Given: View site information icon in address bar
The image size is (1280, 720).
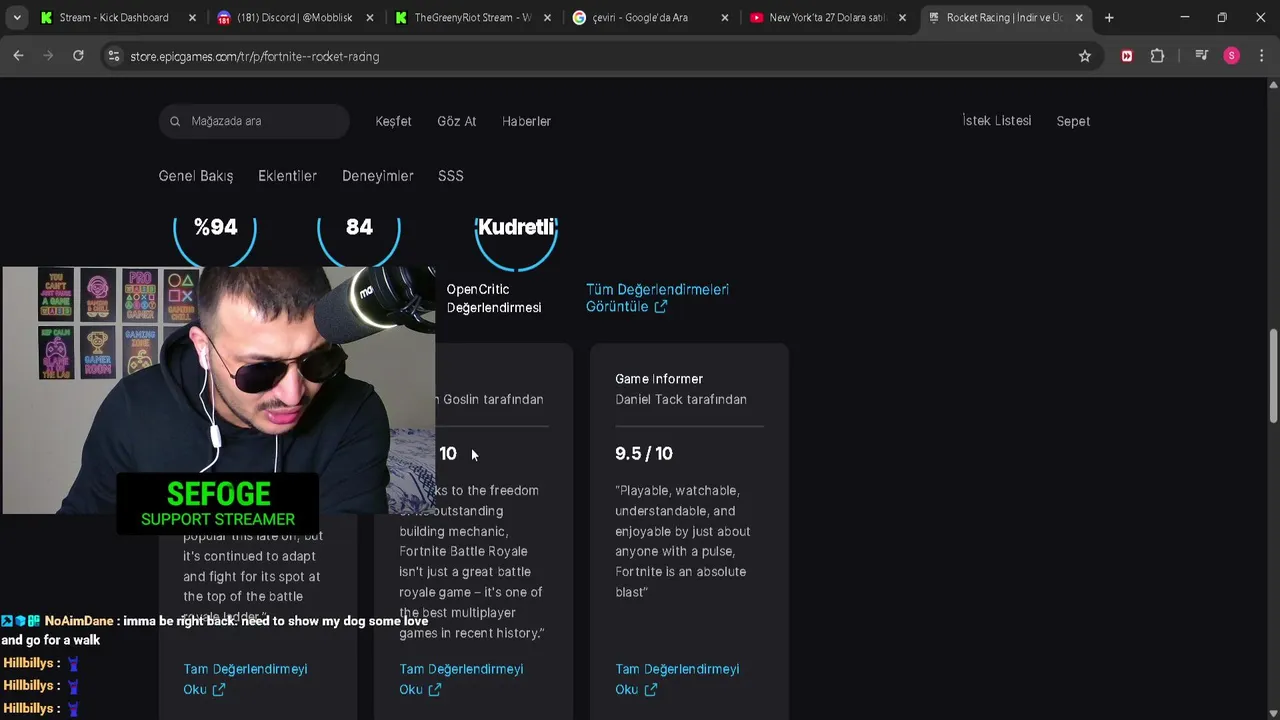Looking at the screenshot, I should (114, 56).
